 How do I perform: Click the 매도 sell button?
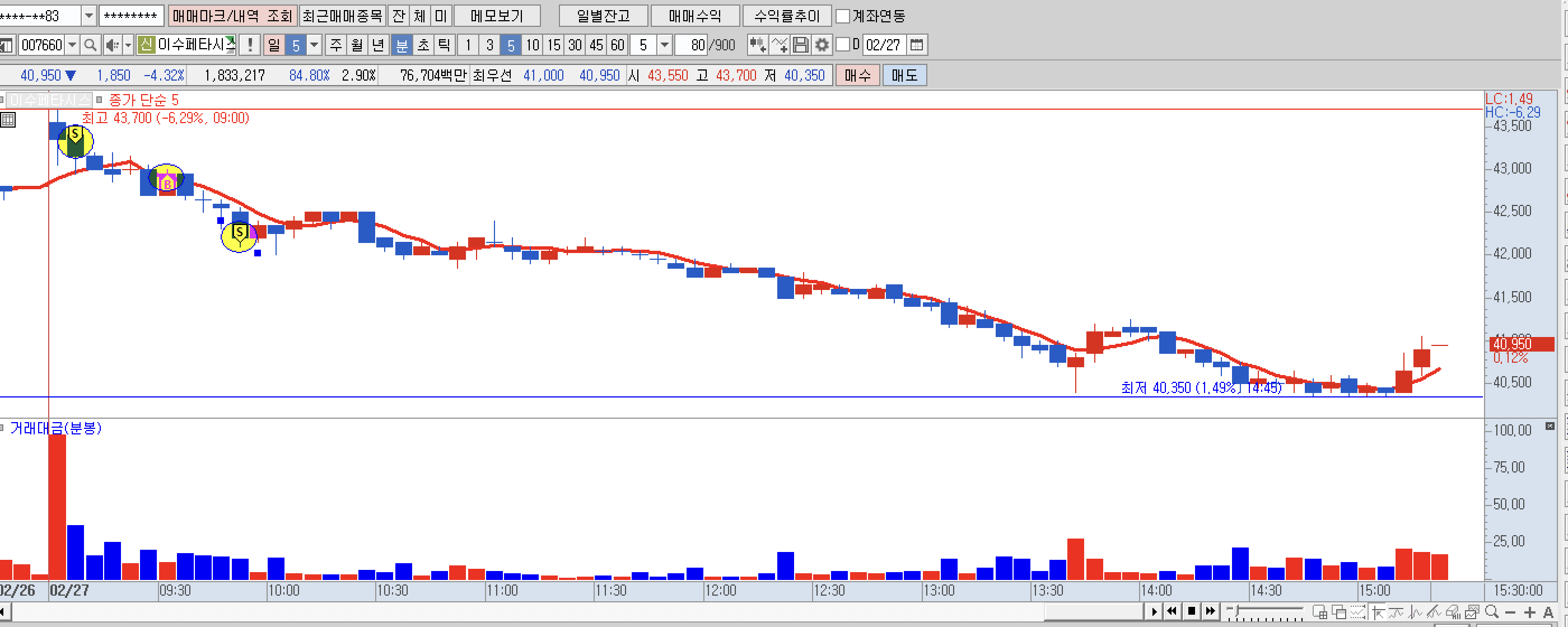click(904, 76)
